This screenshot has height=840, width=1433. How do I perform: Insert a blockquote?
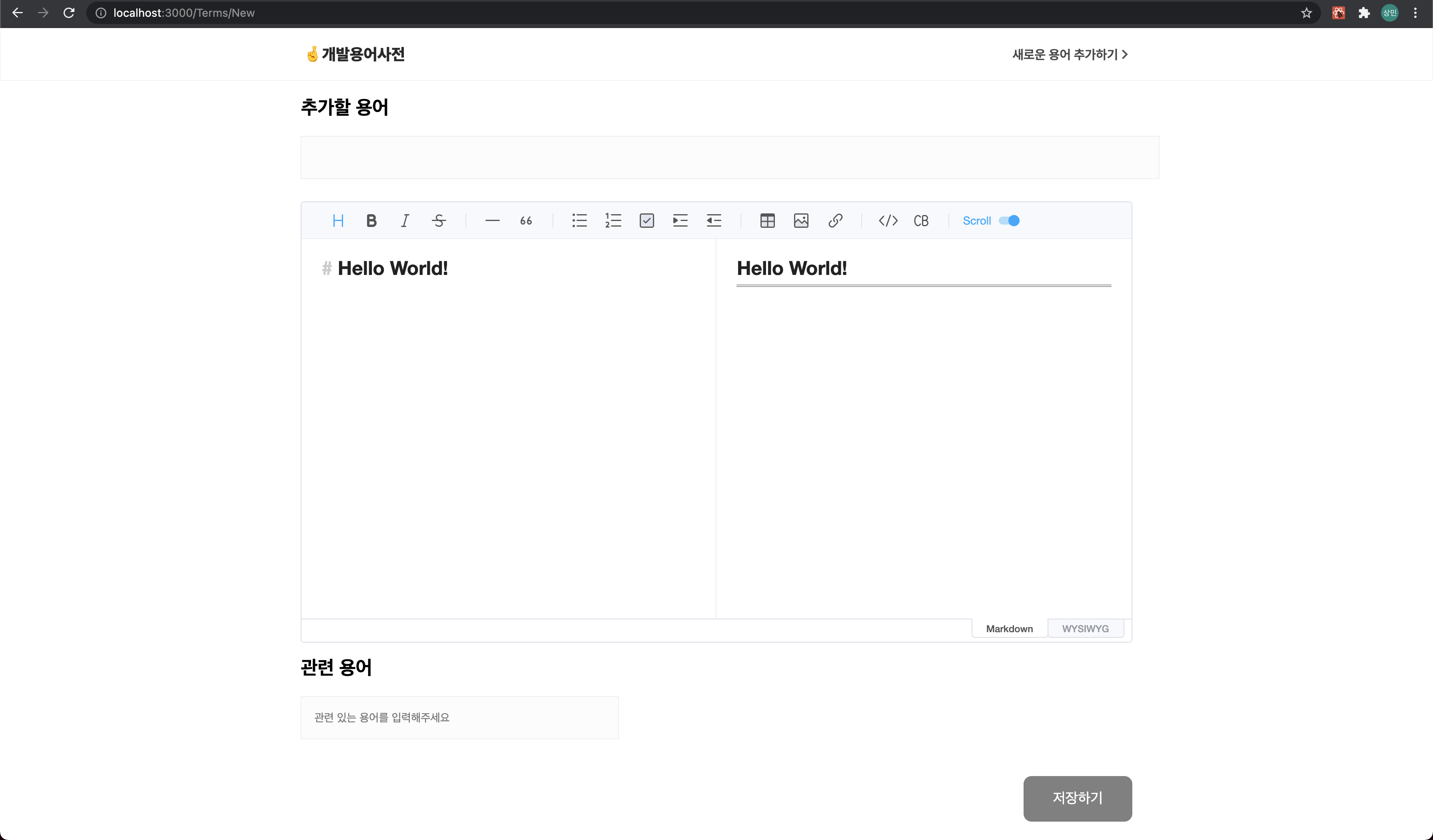[x=526, y=221]
